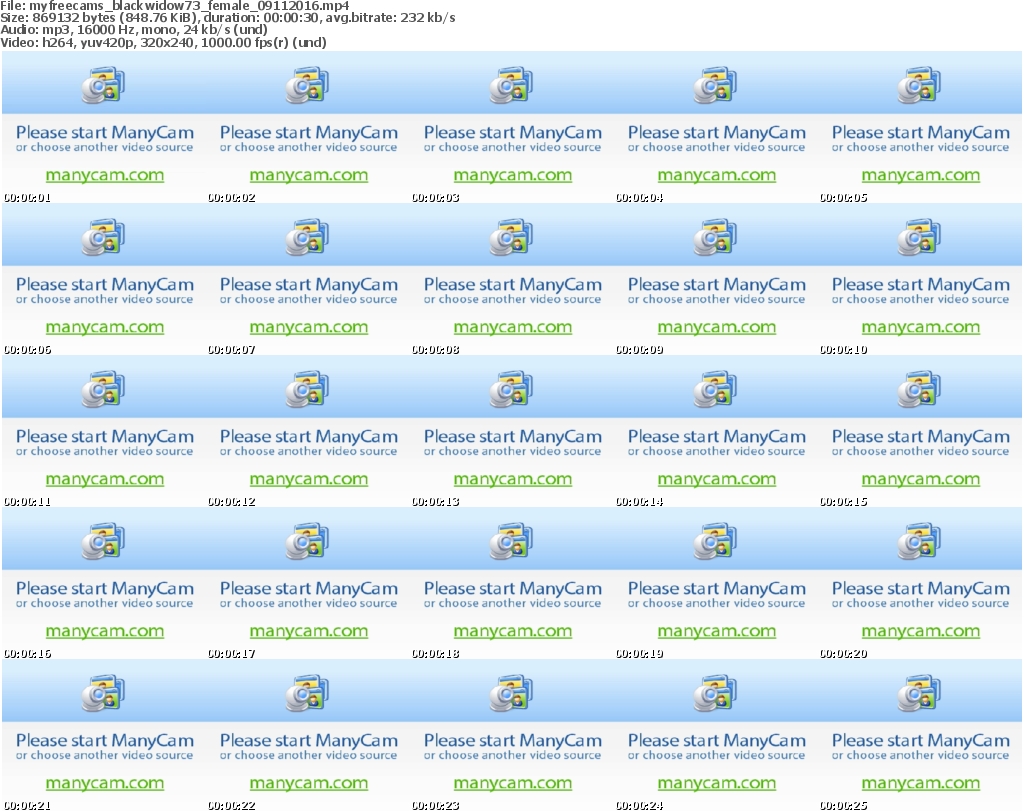Viewport: 1024px width, 811px height.
Task: Click 'or choose another video source' in frame 00:00:13
Action: coord(513,452)
